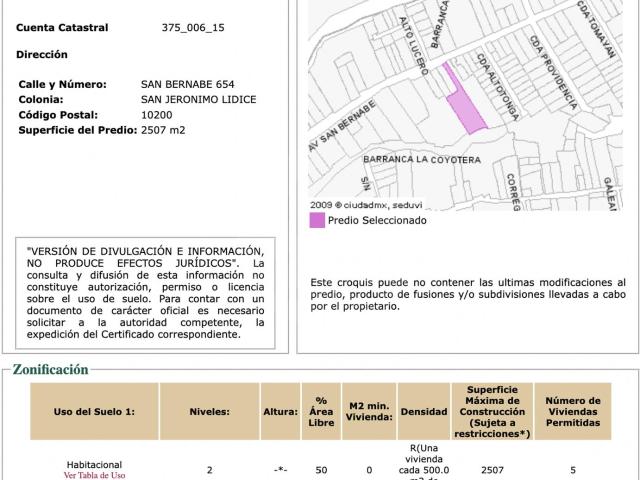640x480 pixels.
Task: Click the 'AV SAN BERNABE' street label on map
Action: tap(342, 126)
